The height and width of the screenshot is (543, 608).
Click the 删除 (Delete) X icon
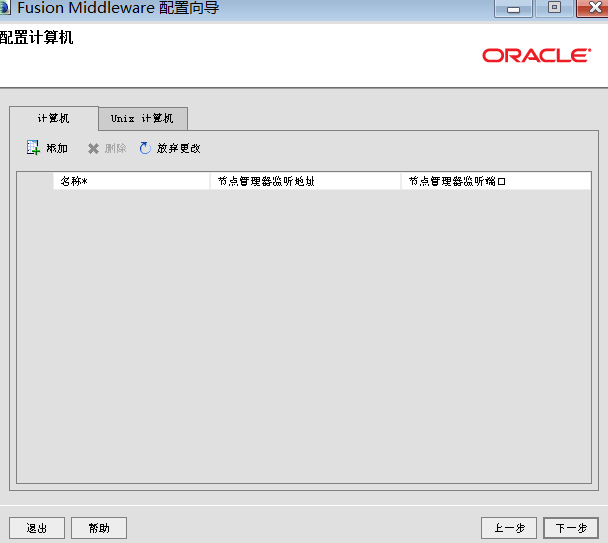[x=93, y=149]
